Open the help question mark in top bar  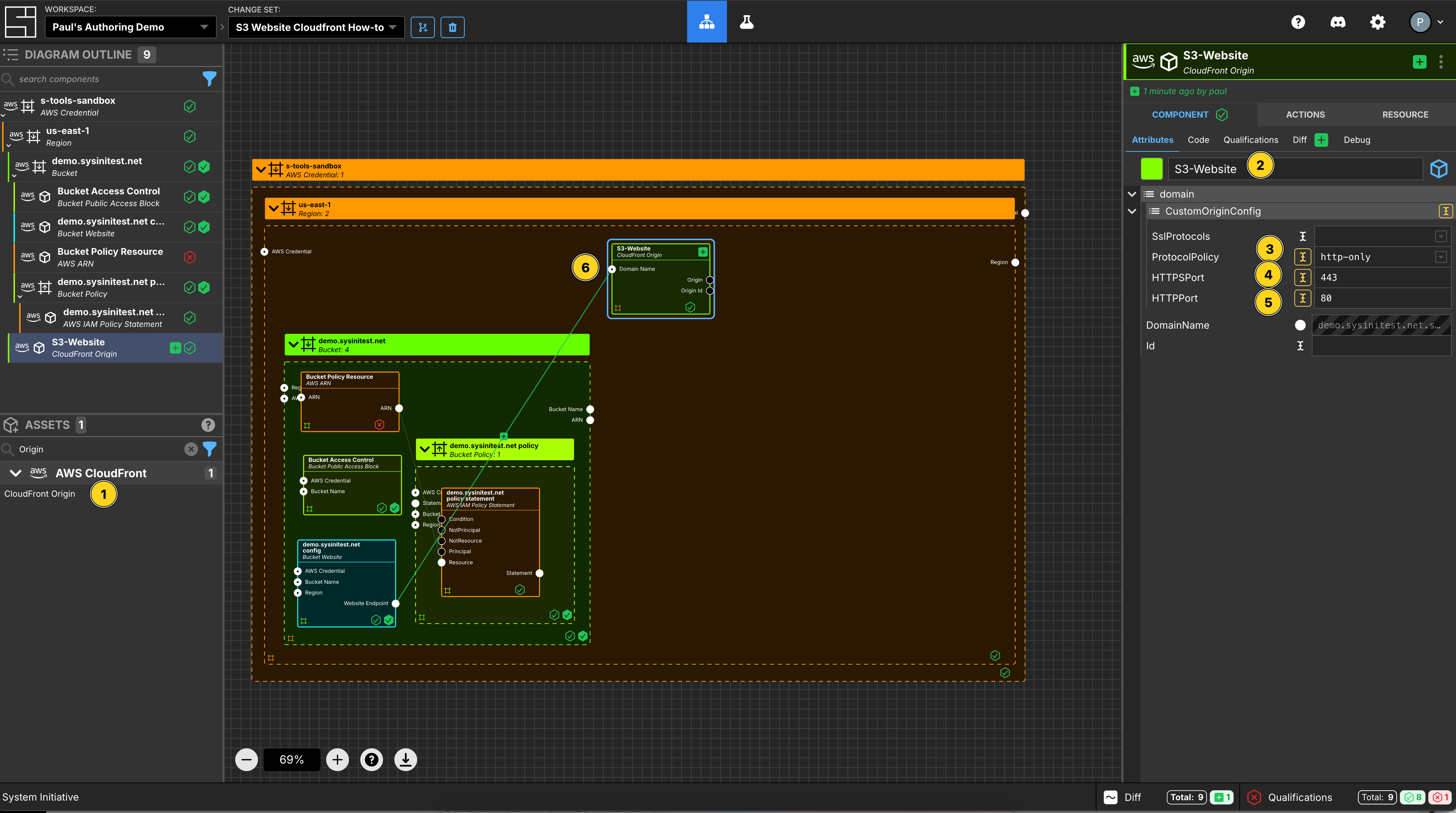1298,22
